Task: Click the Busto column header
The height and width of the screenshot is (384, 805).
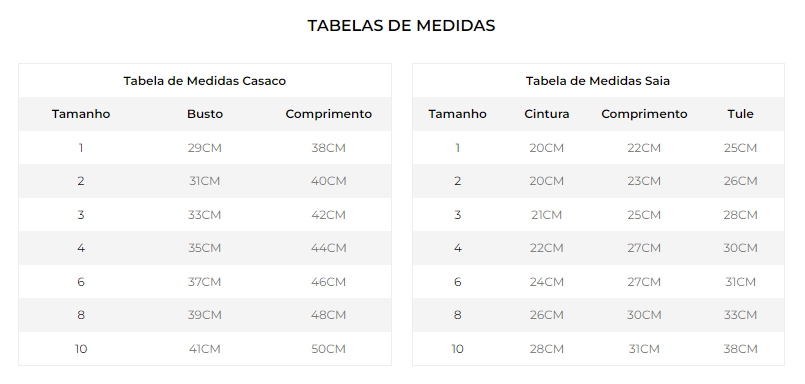Action: point(205,114)
